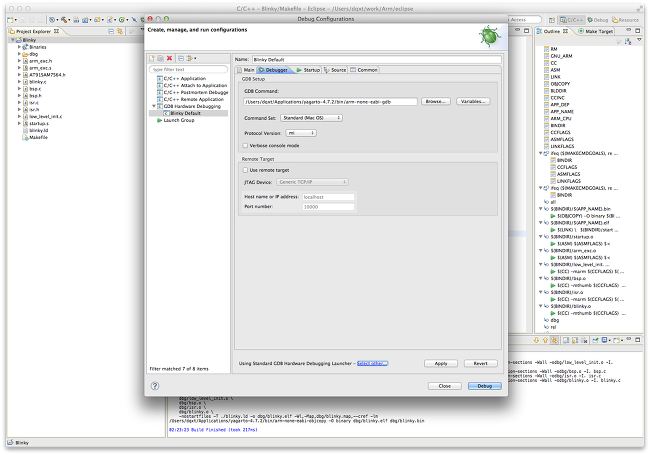Open JTAG Device dropdown
The height and width of the screenshot is (455, 650).
[x=312, y=182]
